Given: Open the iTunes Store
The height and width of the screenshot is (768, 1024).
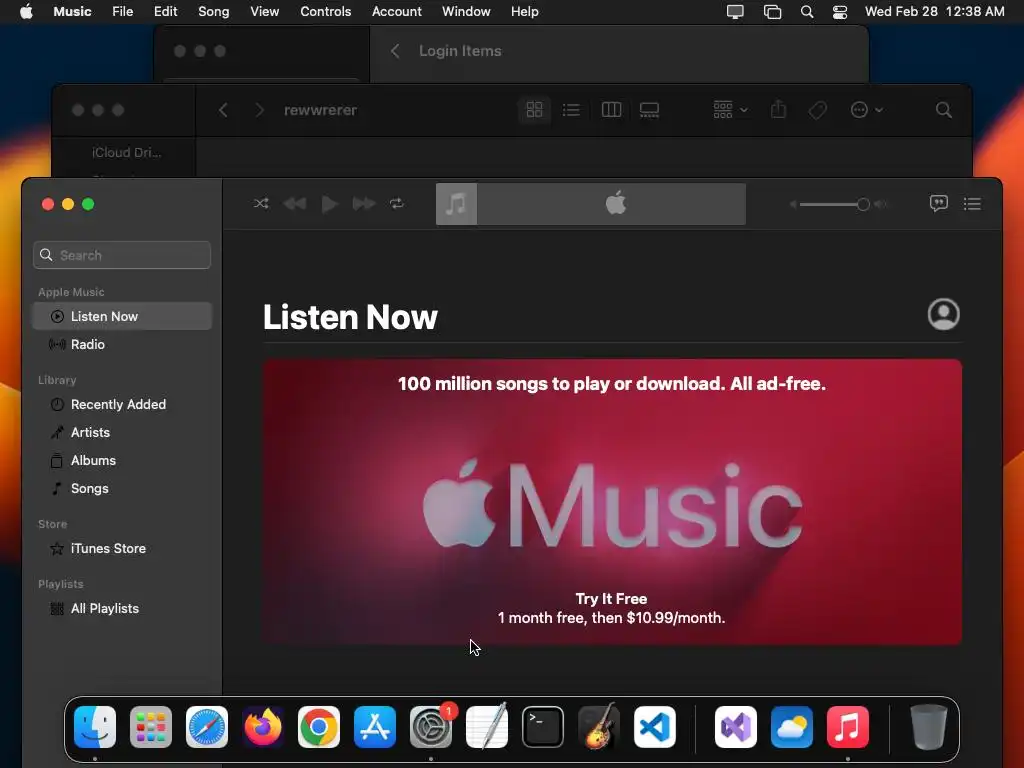Looking at the screenshot, I should coord(122,549).
